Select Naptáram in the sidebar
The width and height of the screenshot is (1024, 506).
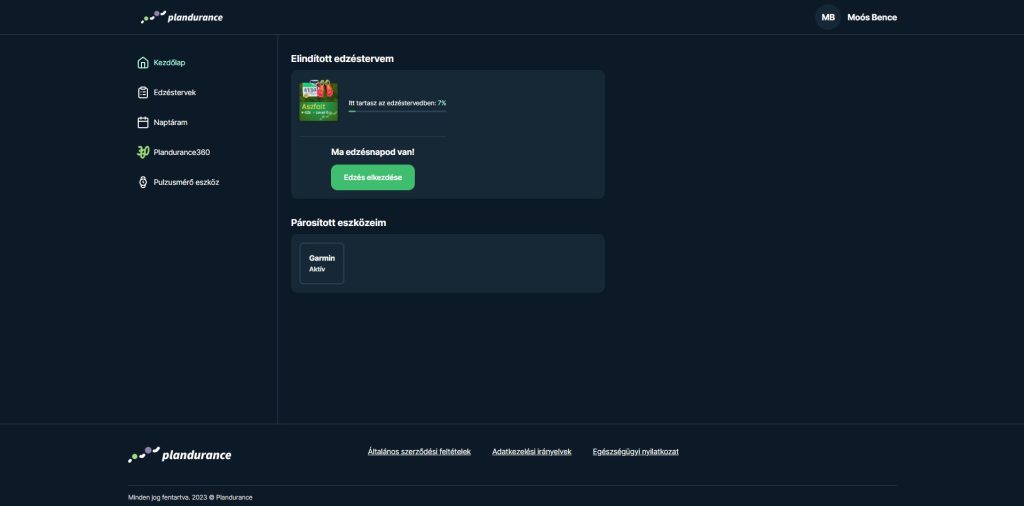point(170,123)
